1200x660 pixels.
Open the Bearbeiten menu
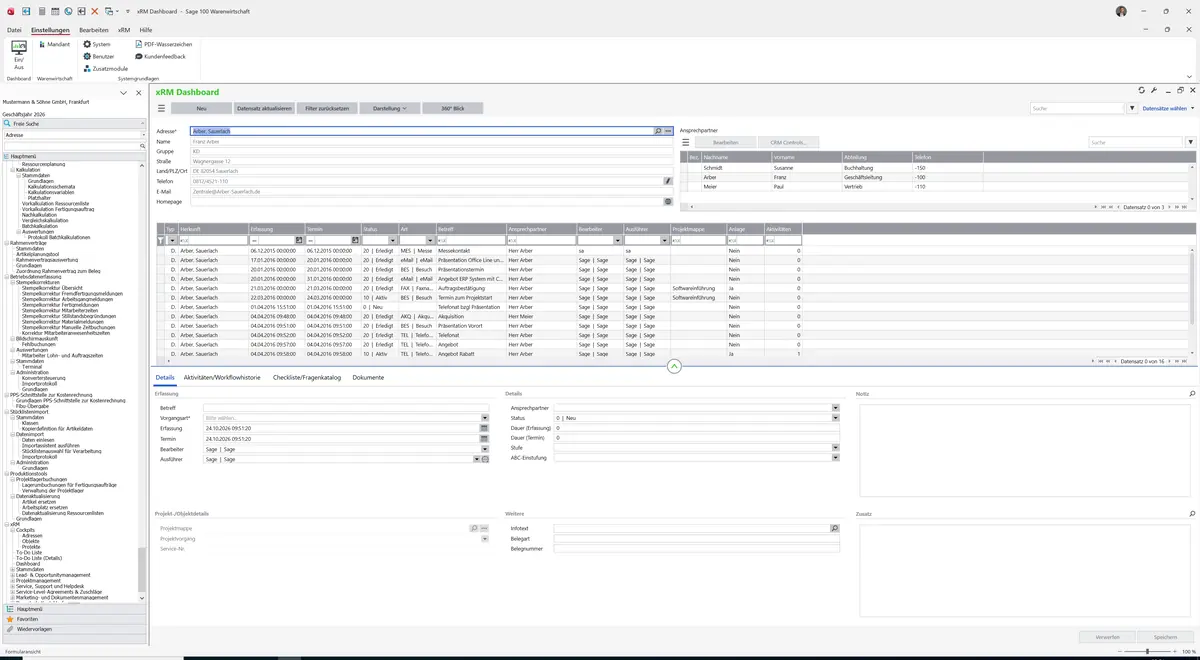coord(94,30)
